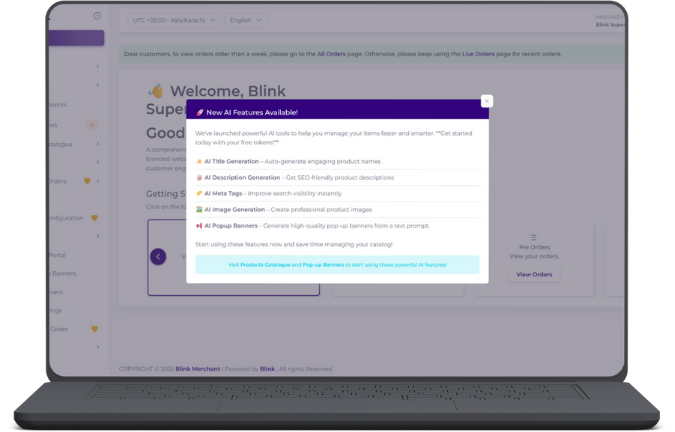Expand the Configuration sidebar menu item
This screenshot has width=675, height=432.
pyautogui.click(x=70, y=217)
